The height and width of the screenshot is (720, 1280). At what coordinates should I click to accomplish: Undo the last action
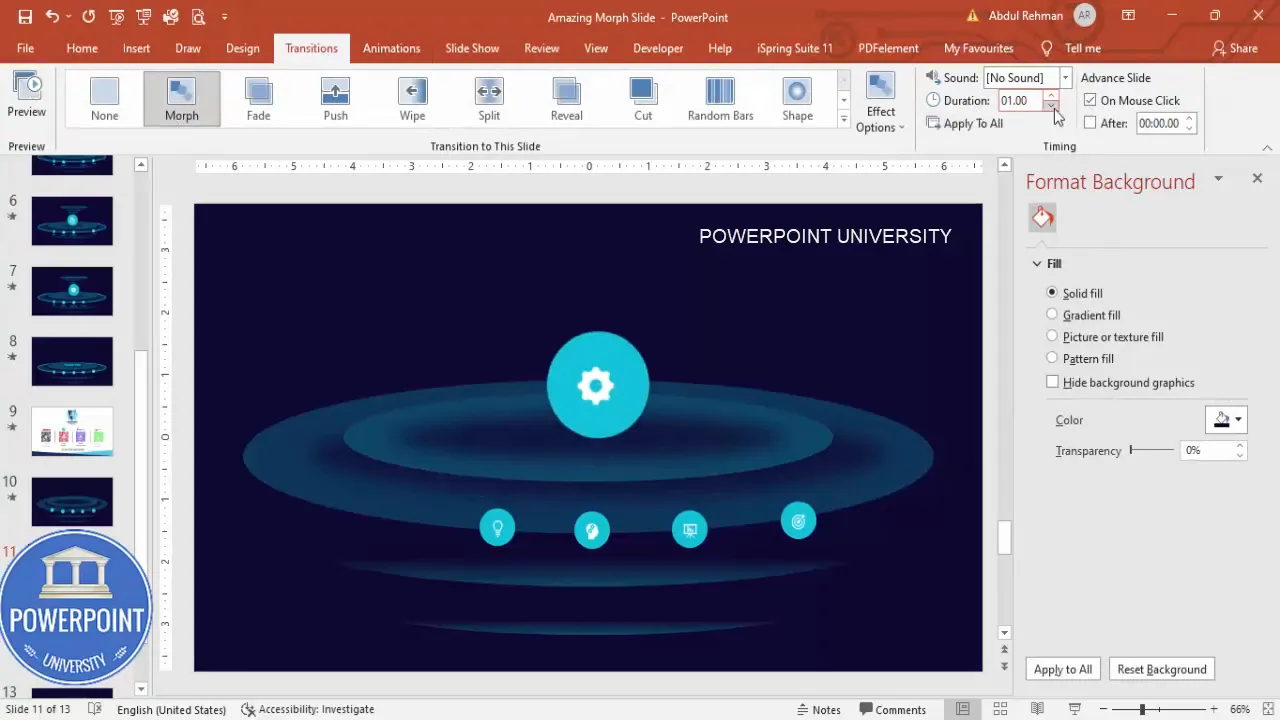[53, 17]
